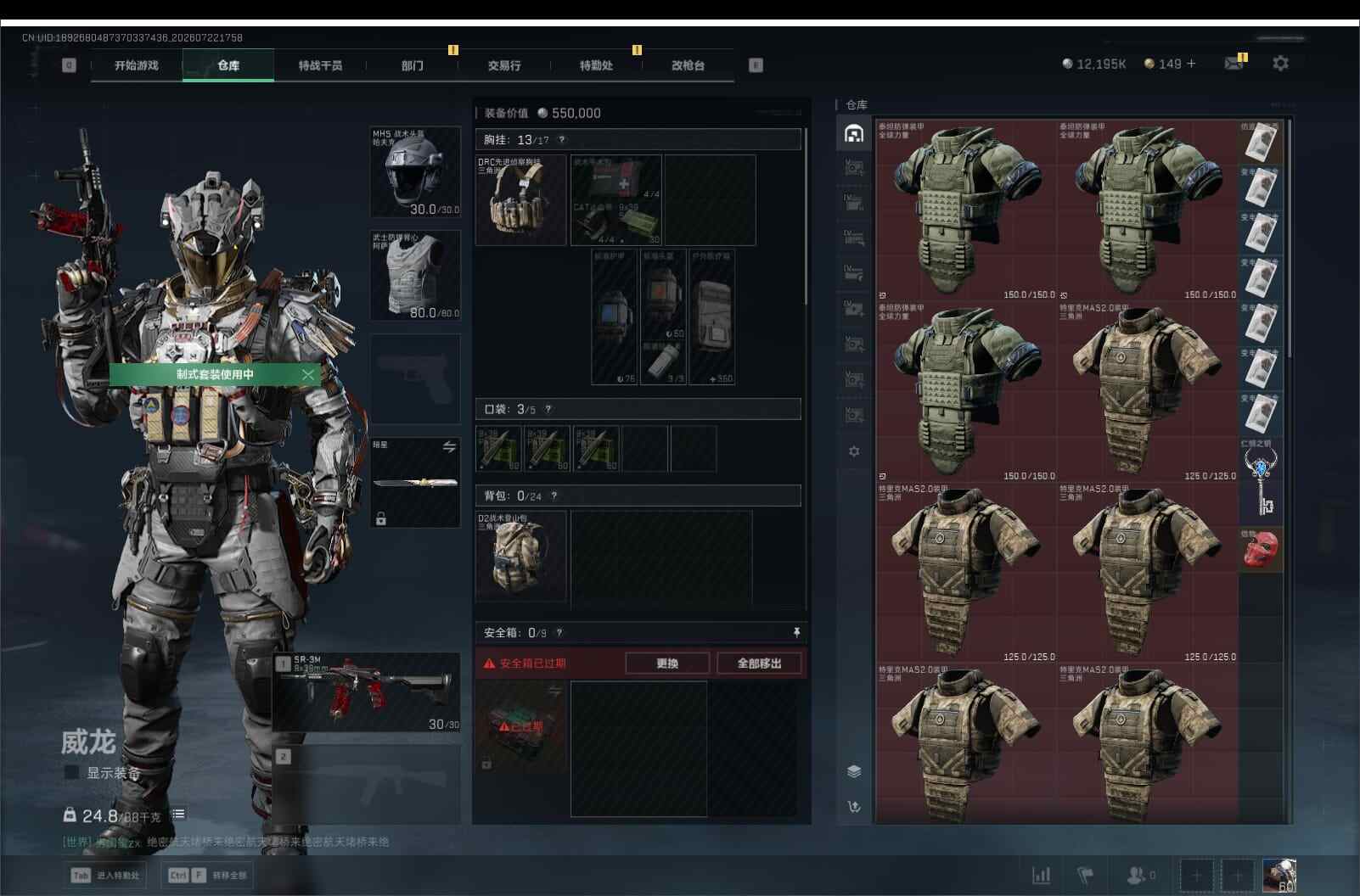Click the sort icon at the warehouse sidebar bottom
Screen dimensions: 1360x896
[854, 807]
